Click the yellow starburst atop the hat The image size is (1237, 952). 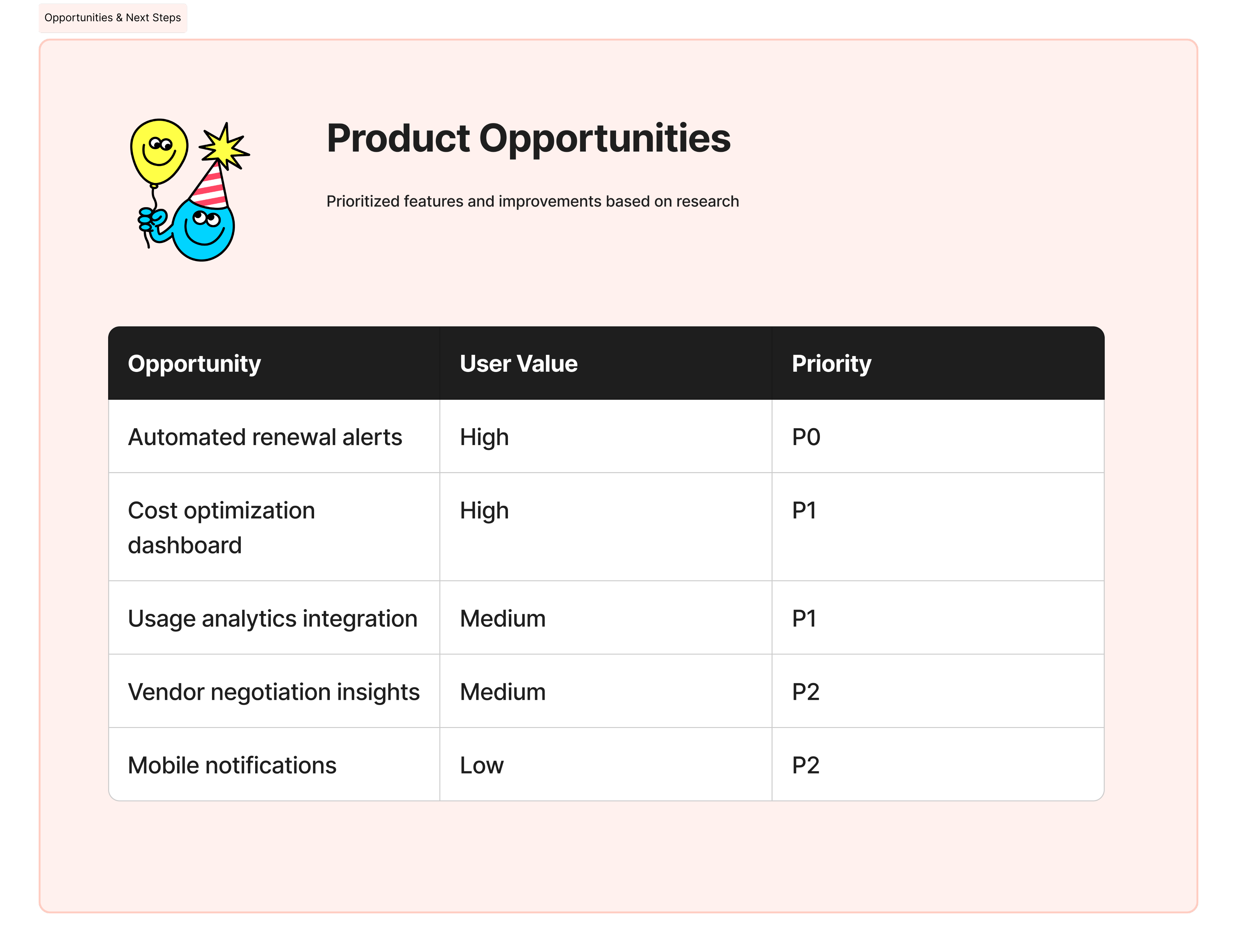[x=224, y=146]
